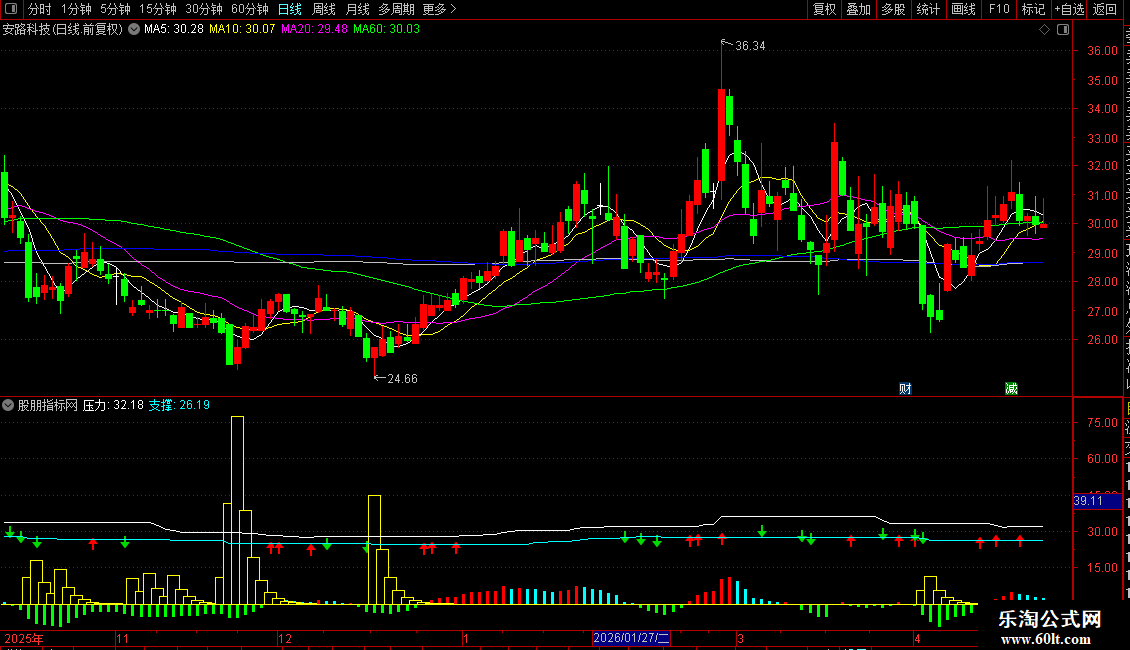Click the 股朋指标网 indicator name

(x=48, y=406)
